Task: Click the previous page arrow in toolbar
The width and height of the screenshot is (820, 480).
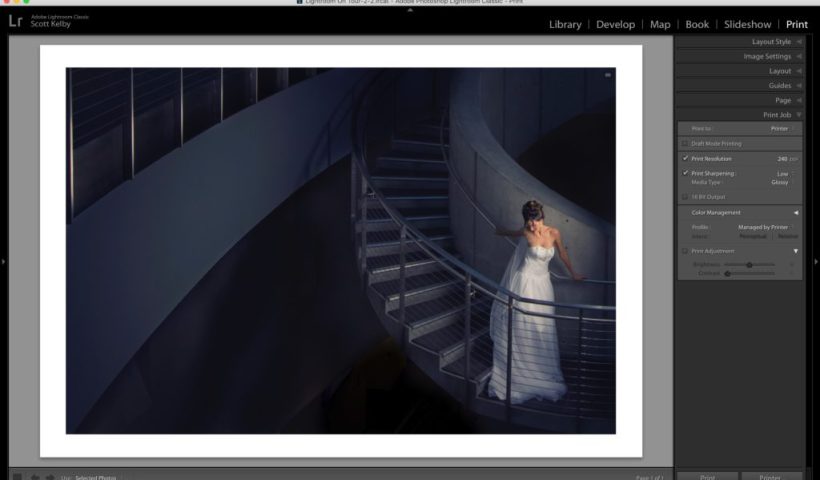Action: [34, 477]
